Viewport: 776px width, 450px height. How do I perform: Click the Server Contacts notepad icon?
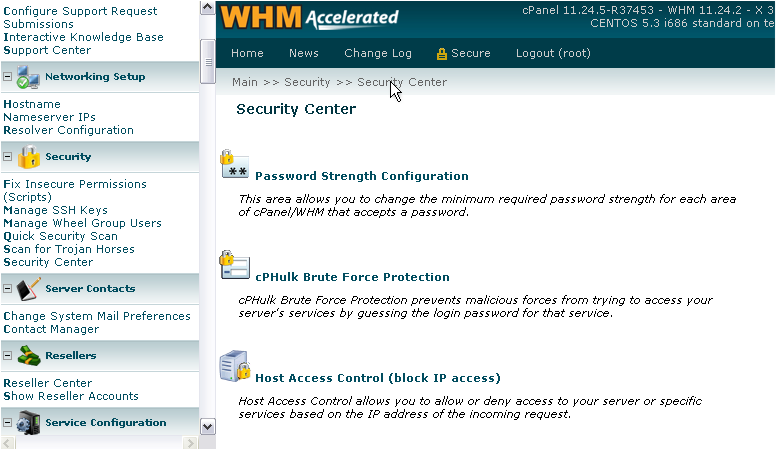29,289
